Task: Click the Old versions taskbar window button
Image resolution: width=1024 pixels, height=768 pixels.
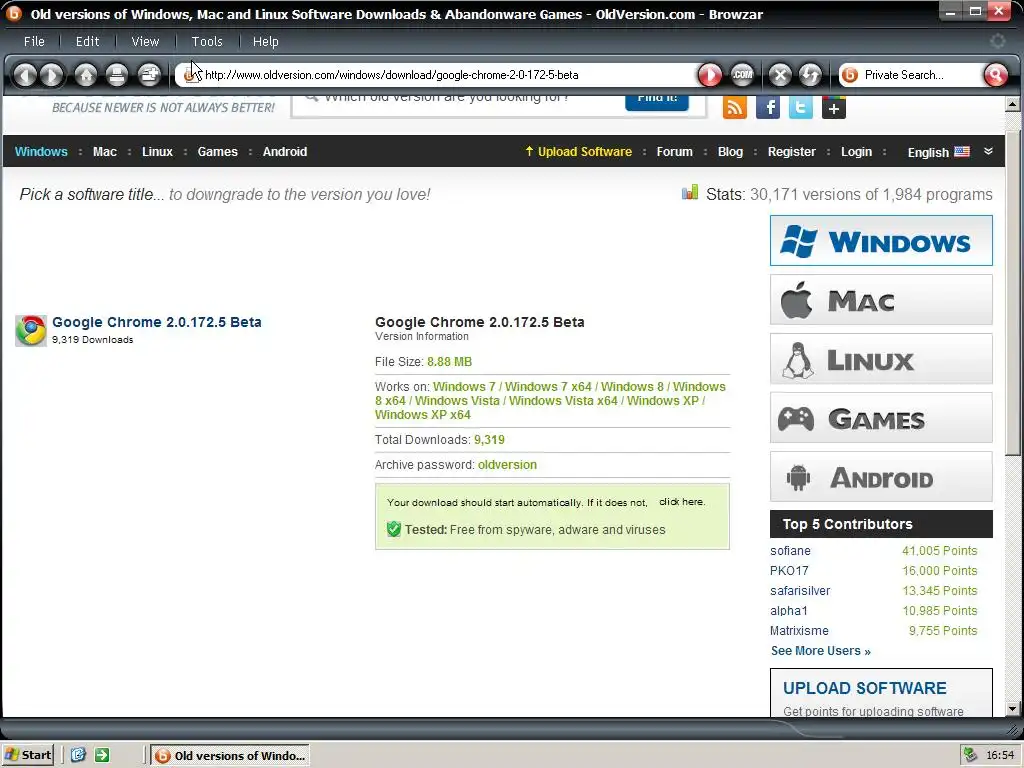Action: [x=230, y=756]
